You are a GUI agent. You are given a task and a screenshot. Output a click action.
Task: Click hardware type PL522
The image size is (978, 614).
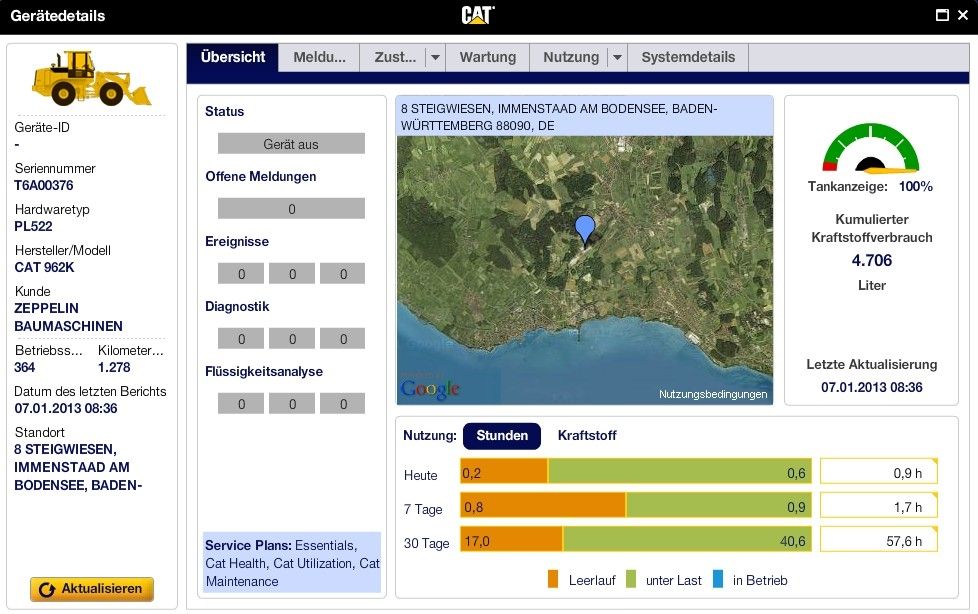tap(33, 227)
